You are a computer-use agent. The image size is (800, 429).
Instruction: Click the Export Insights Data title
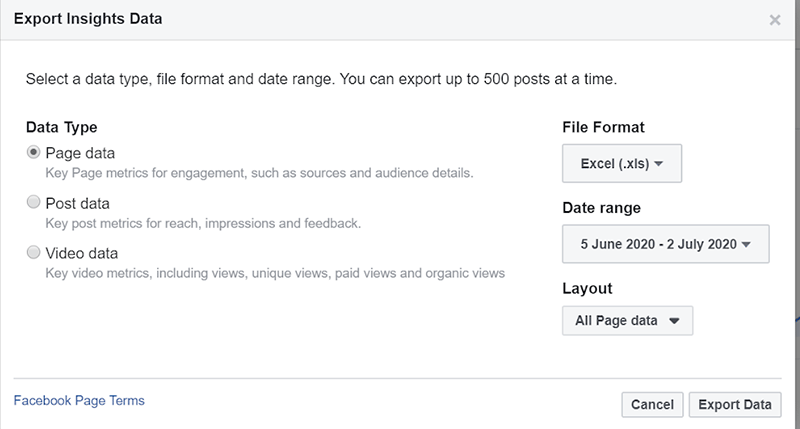[x=88, y=19]
